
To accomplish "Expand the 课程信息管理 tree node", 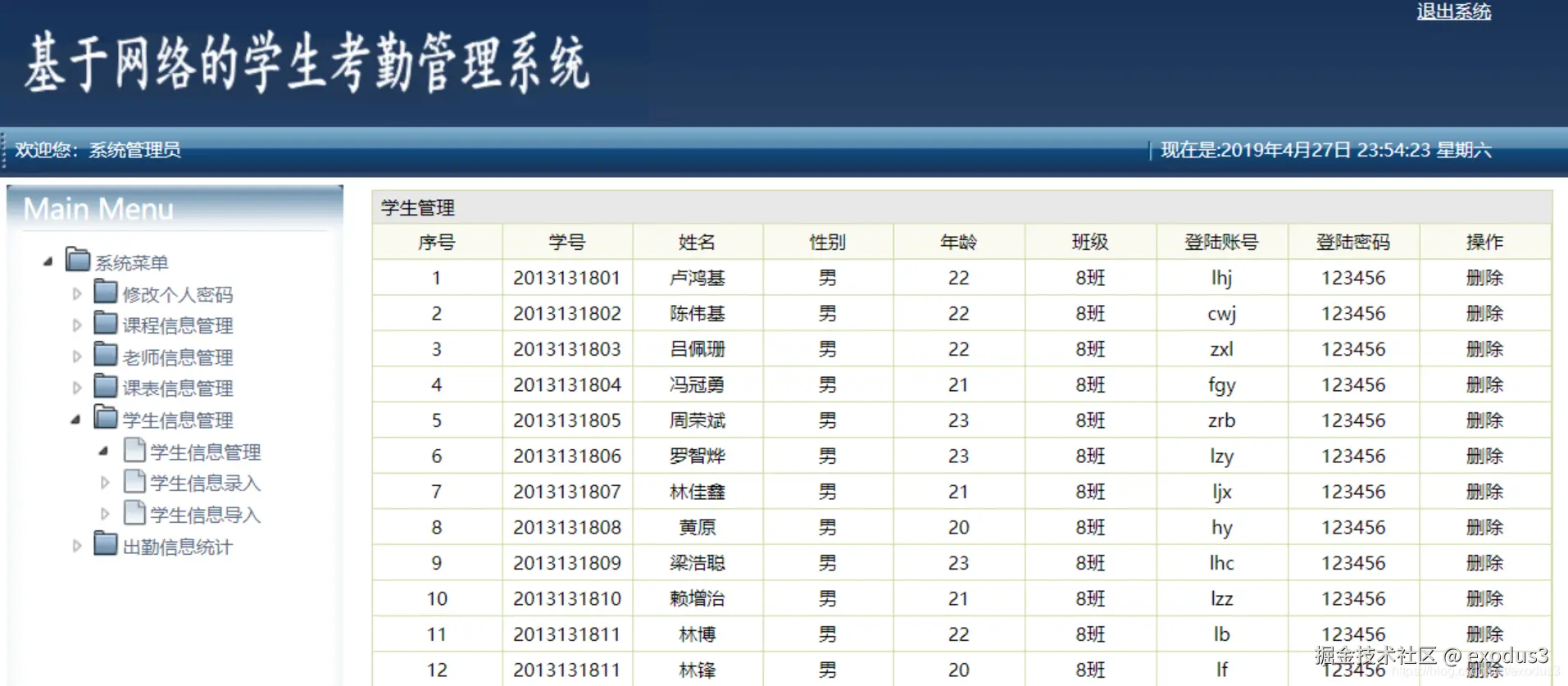I will (77, 325).
